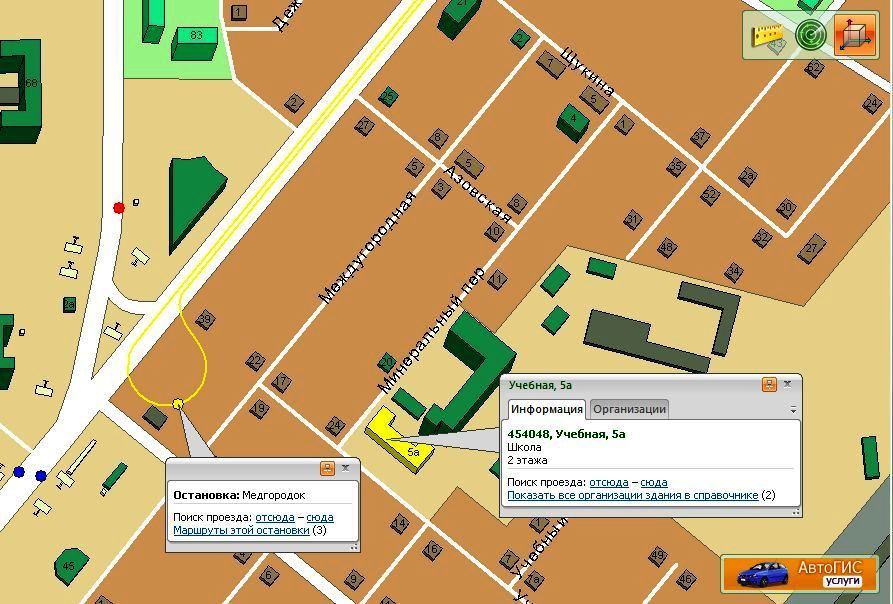Image resolution: width=893 pixels, height=604 pixels.
Task: Close the Медгородок stop popup
Action: tap(346, 468)
